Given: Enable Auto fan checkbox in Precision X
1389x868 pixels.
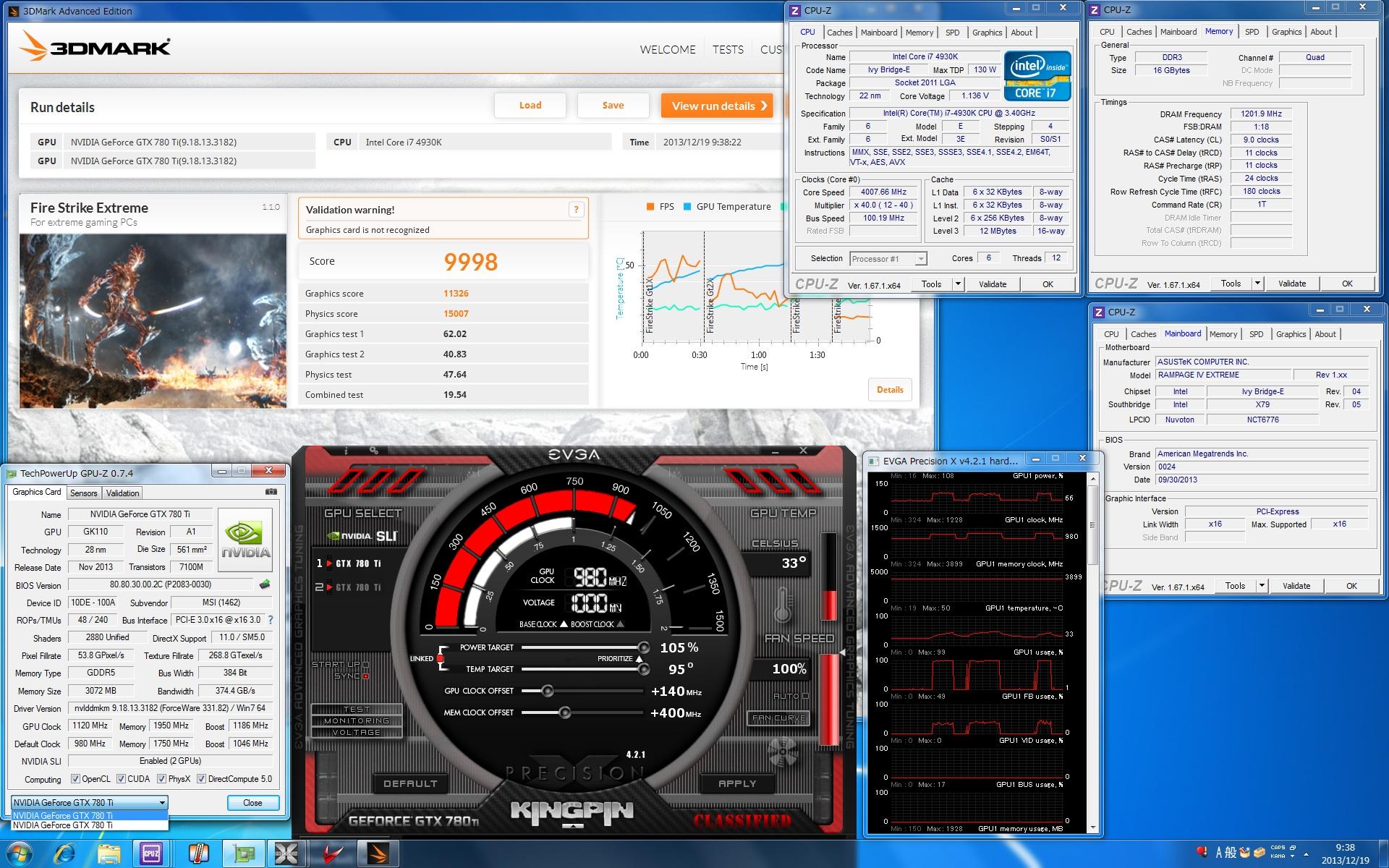Looking at the screenshot, I should click(805, 697).
